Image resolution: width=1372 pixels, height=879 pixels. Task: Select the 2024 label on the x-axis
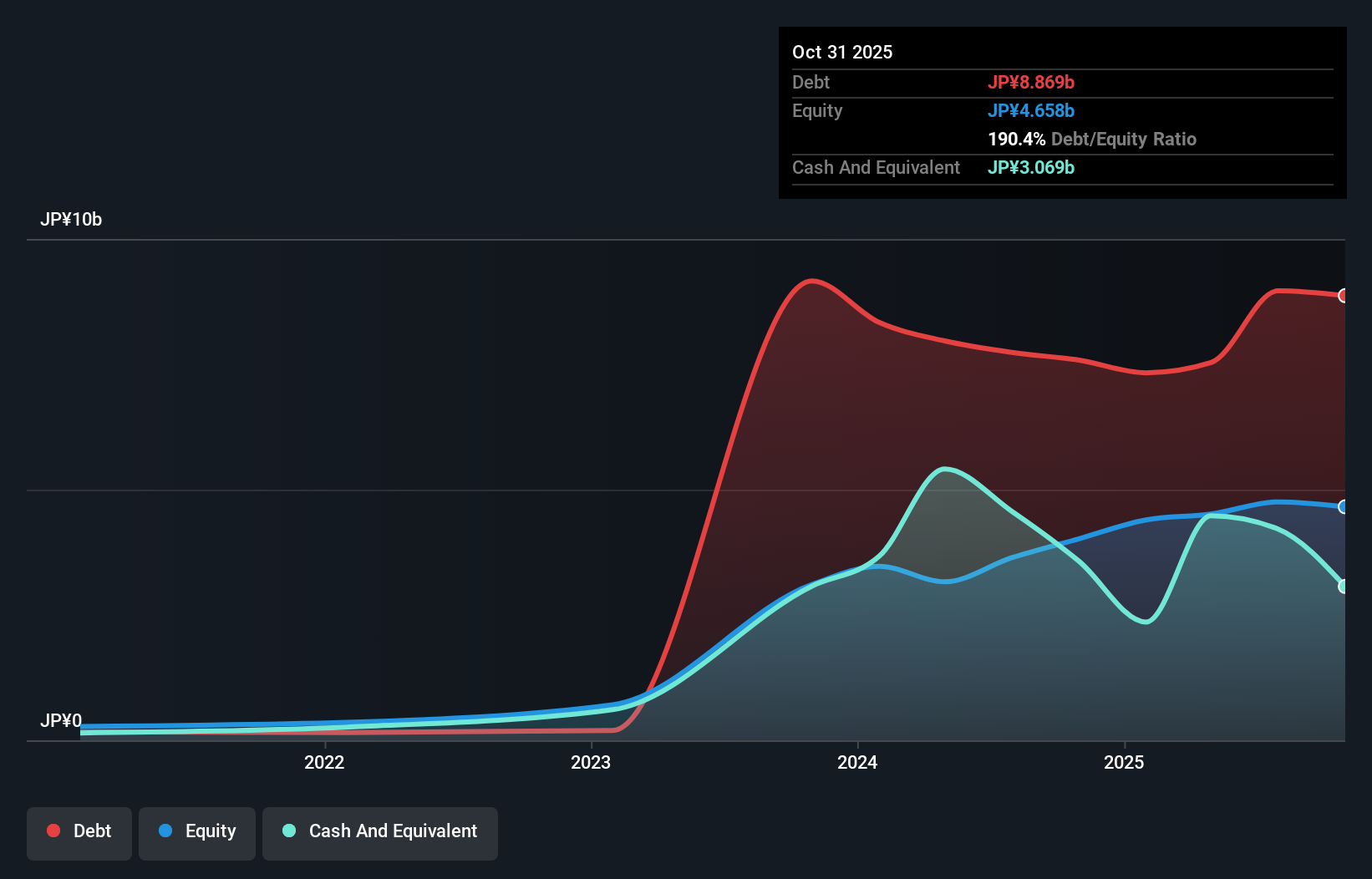tap(857, 762)
